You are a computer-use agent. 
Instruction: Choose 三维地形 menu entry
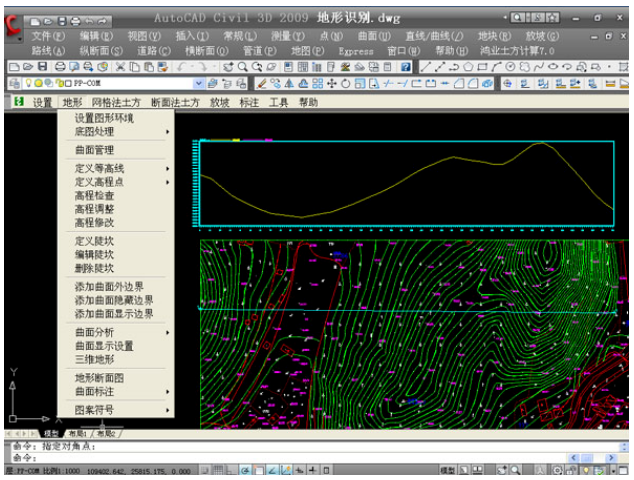coord(94,359)
